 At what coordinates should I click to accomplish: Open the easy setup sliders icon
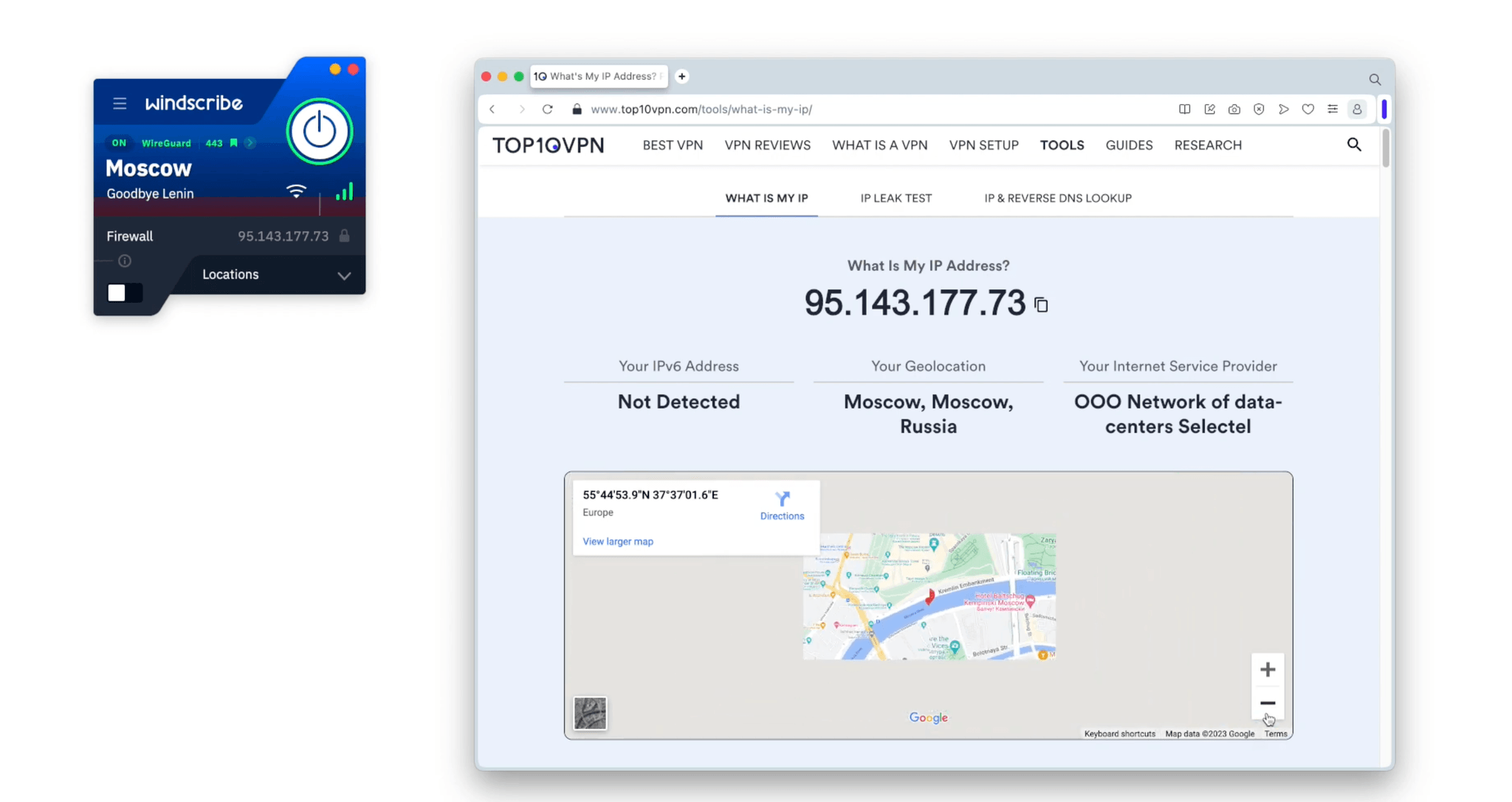(1333, 109)
